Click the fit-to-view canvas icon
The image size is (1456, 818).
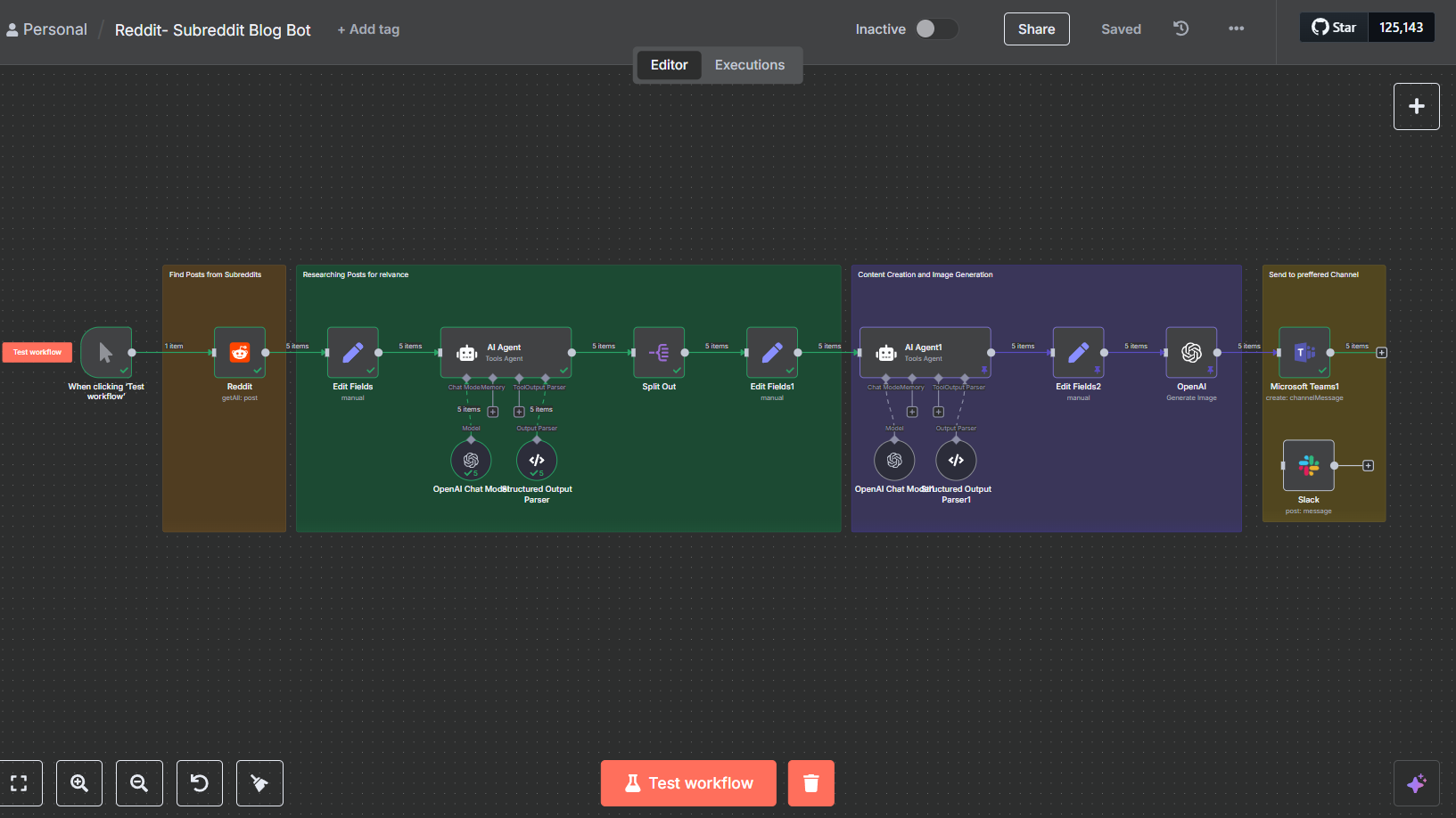click(19, 783)
